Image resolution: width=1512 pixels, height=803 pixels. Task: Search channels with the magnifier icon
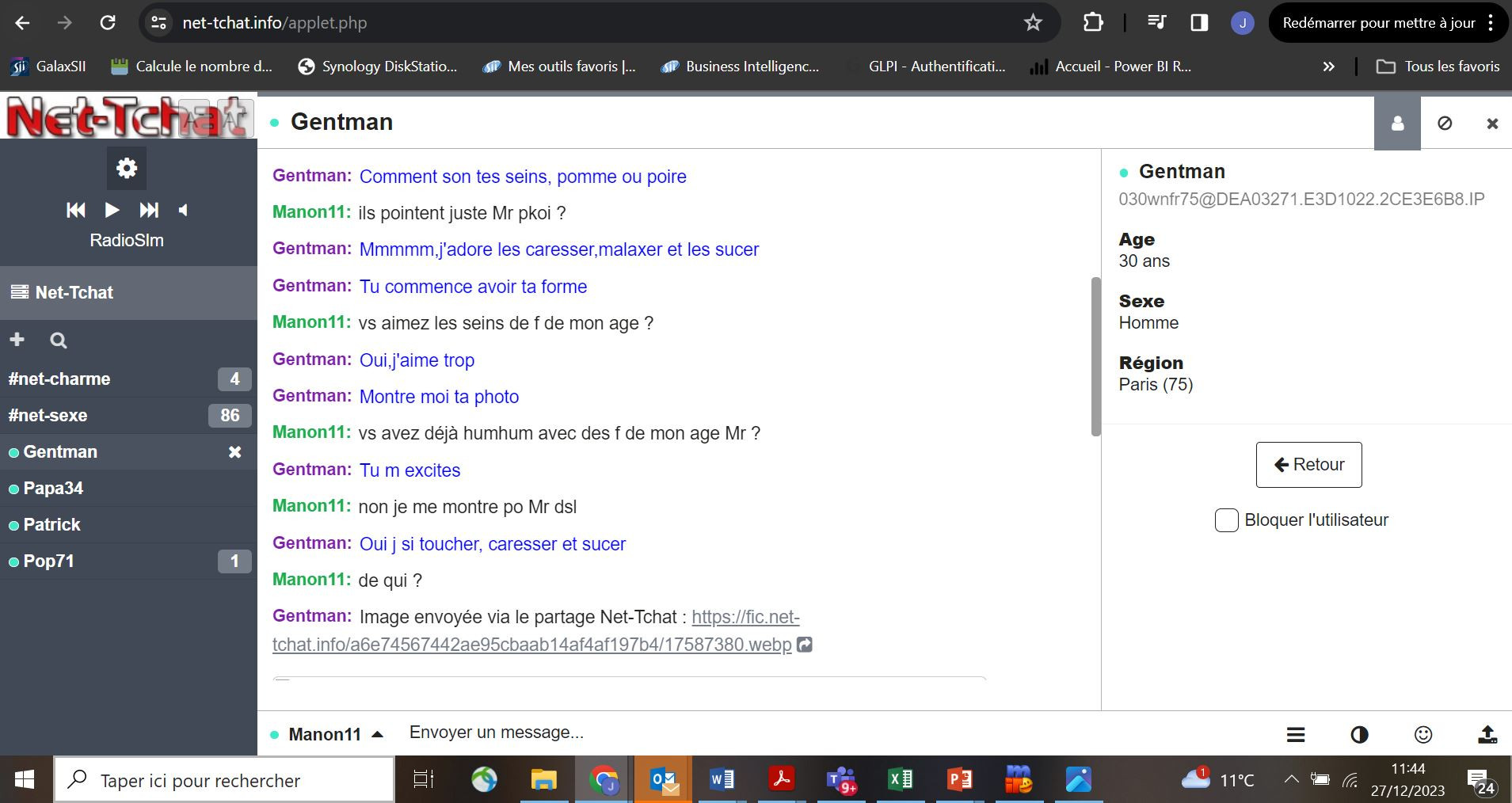click(x=58, y=341)
